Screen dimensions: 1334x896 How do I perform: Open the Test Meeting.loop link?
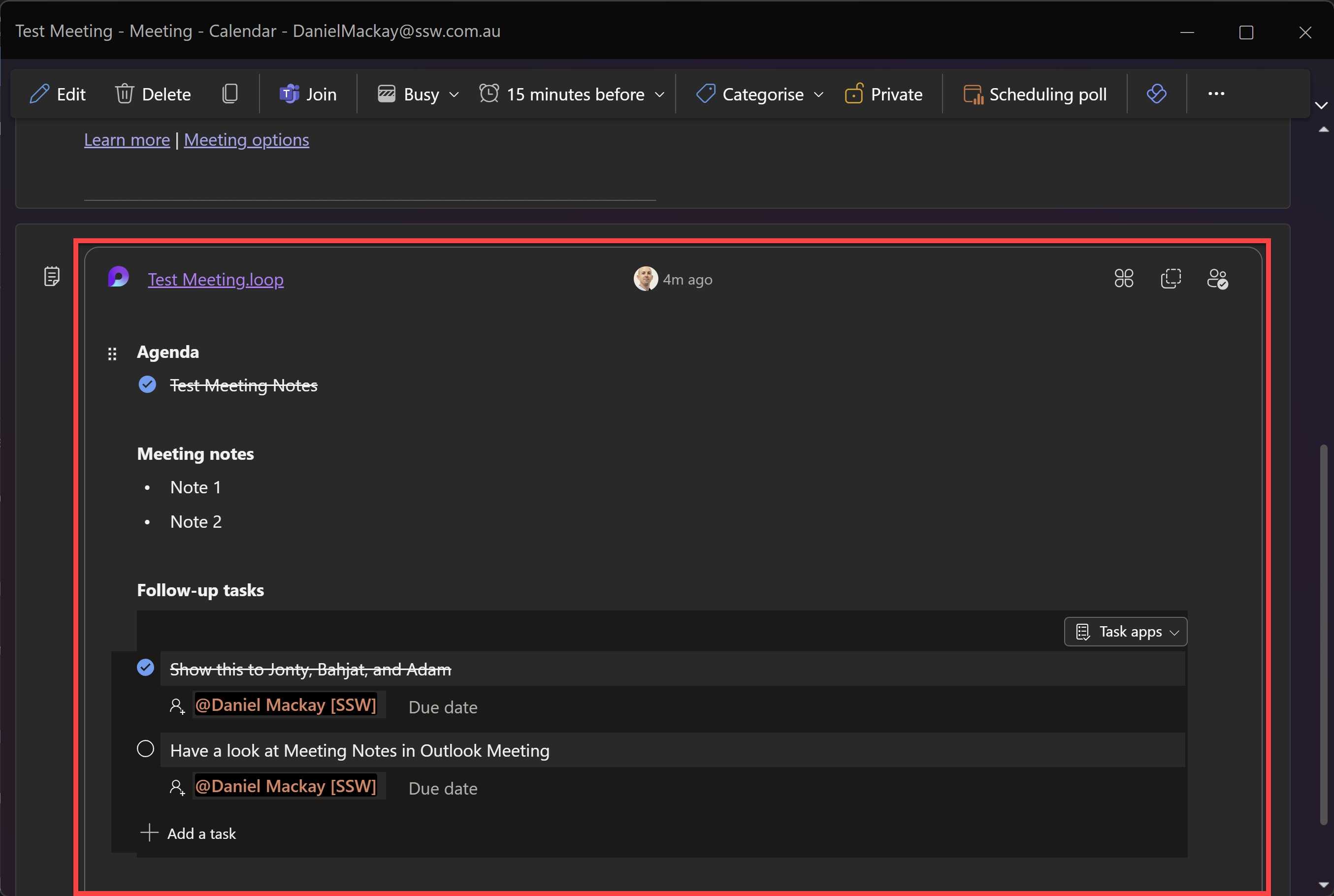click(216, 280)
